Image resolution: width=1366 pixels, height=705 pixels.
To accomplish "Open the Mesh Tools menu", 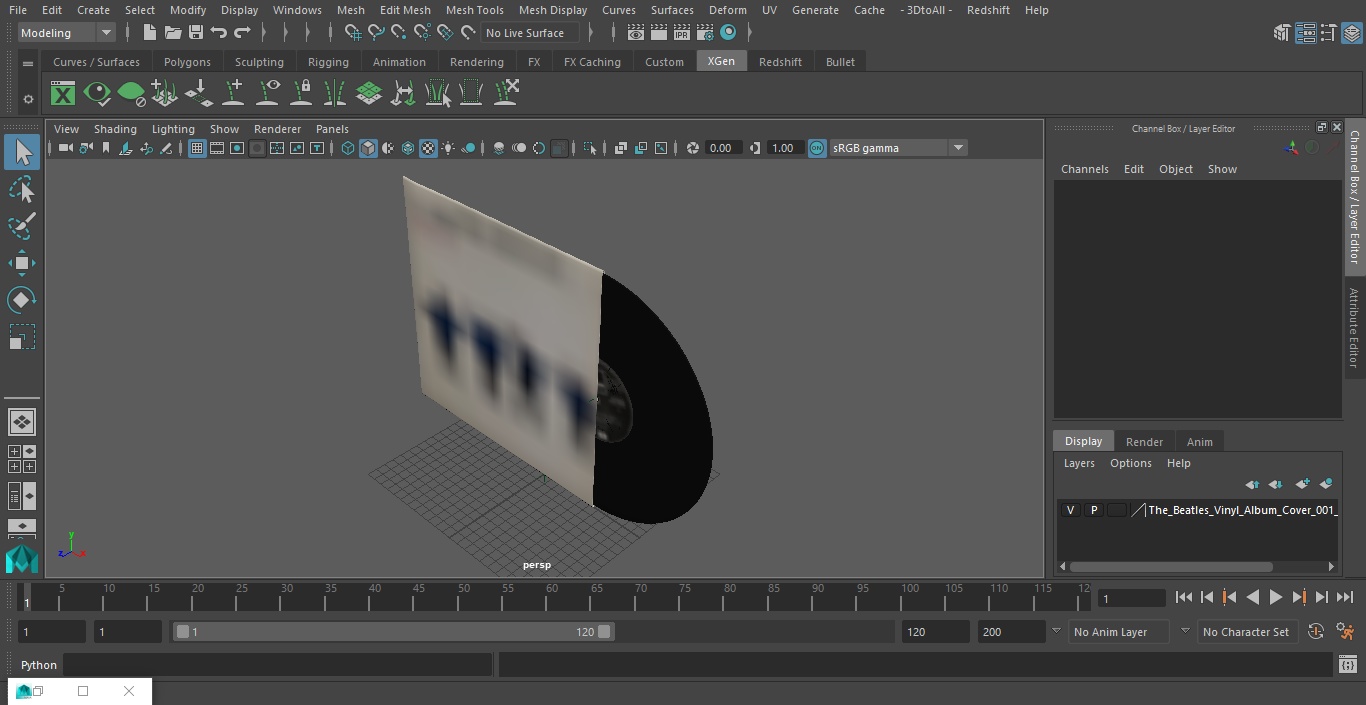I will point(474,10).
